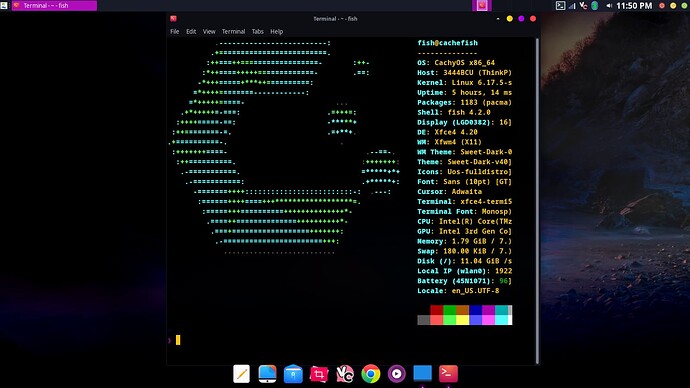Open the View menu
690x388 pixels.
point(209,32)
